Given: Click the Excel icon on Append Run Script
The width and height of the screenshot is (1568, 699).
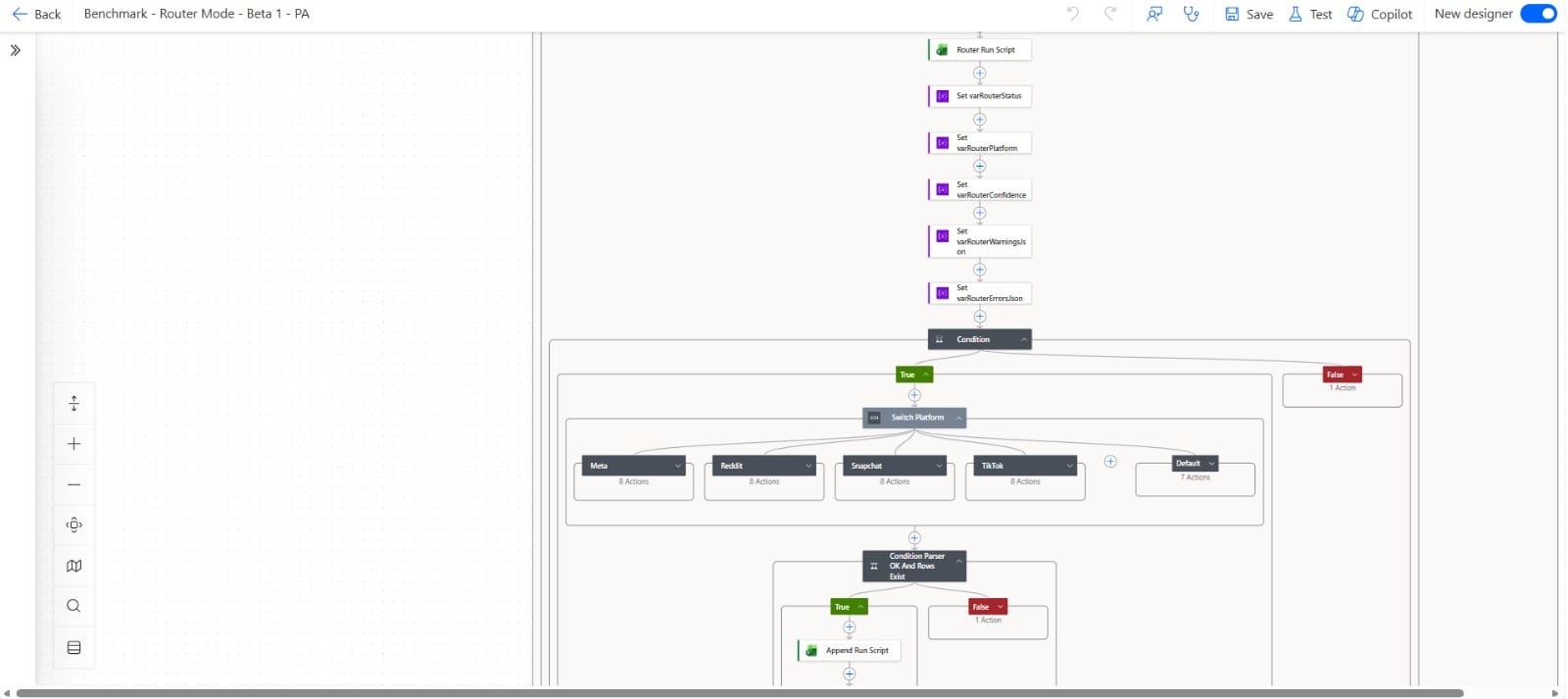Looking at the screenshot, I should click(x=811, y=650).
